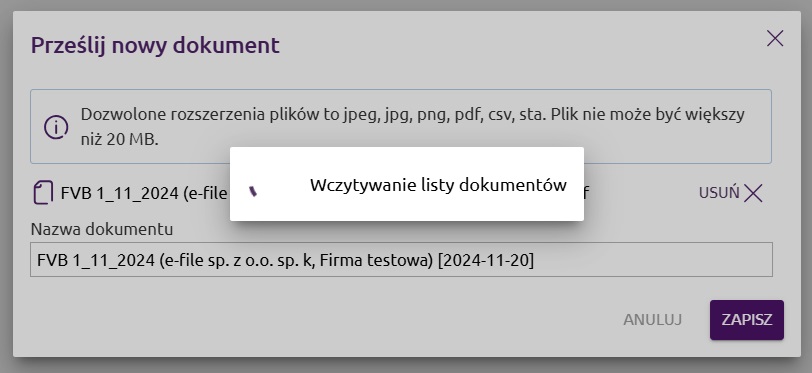Click the [2024-11-20] date in name field
The height and width of the screenshot is (373, 812).
click(486, 260)
